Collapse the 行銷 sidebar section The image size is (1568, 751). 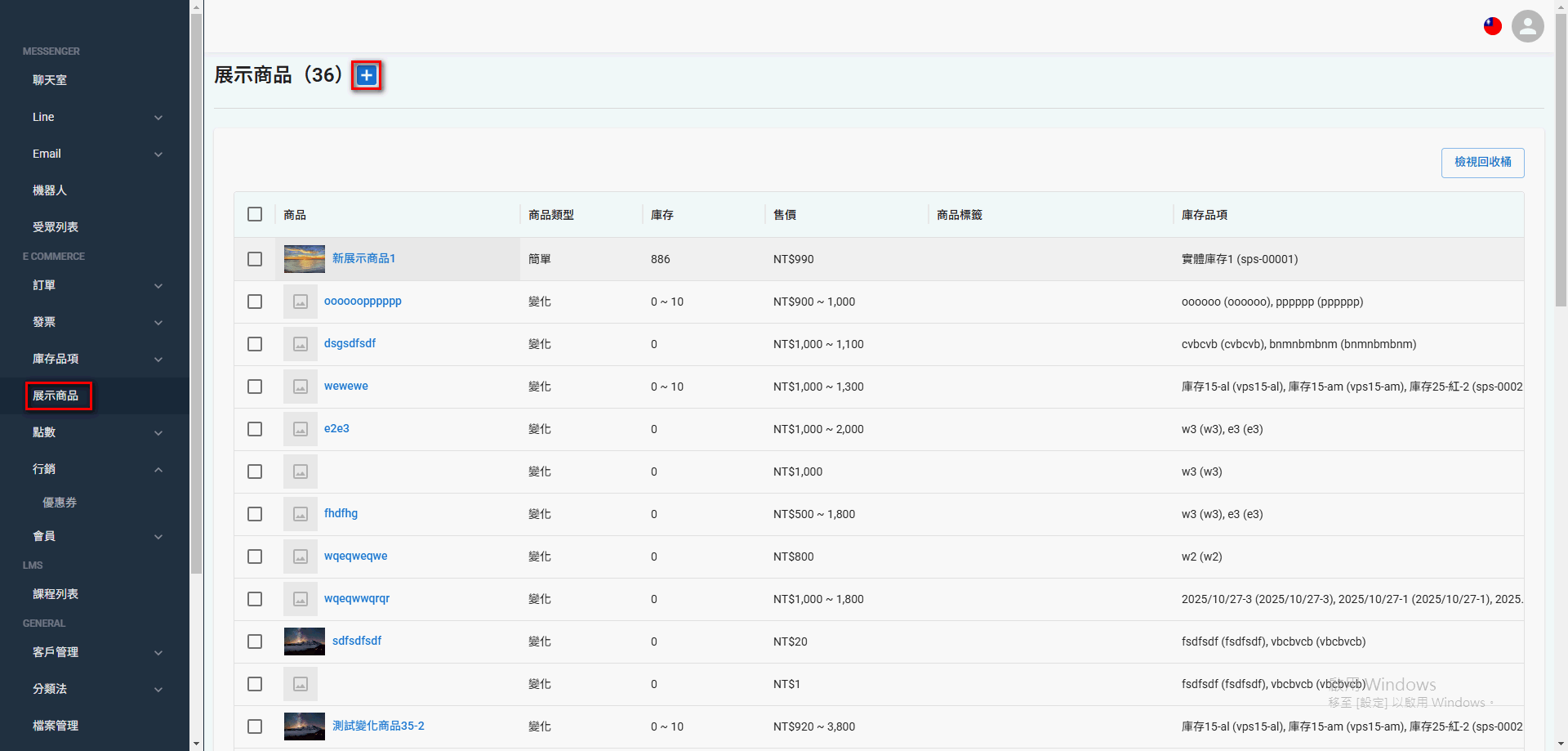(x=95, y=469)
